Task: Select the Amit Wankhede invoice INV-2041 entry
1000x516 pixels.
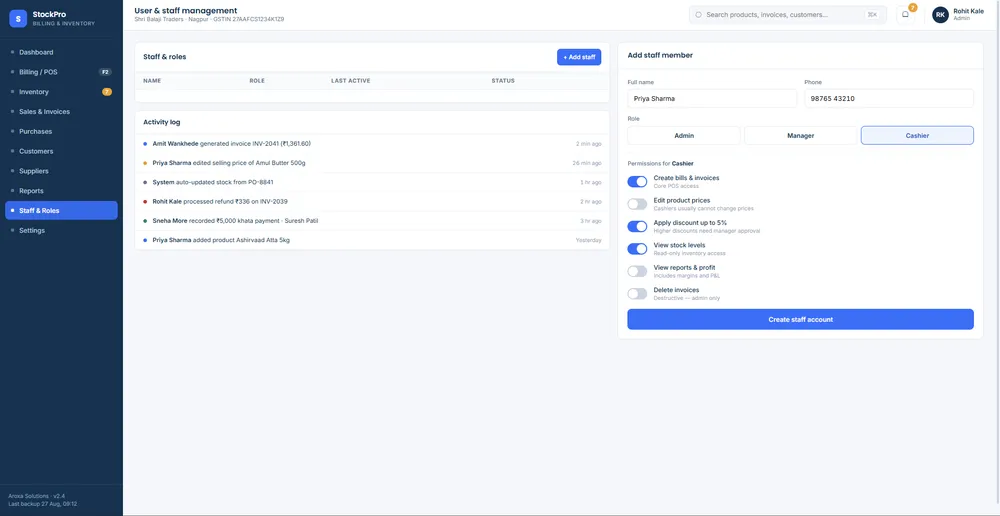Action: pos(372,144)
